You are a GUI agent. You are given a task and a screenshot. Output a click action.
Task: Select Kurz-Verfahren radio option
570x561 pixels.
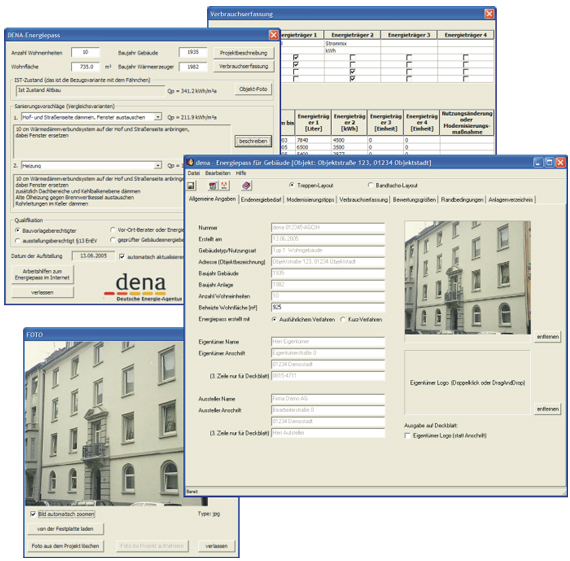pyautogui.click(x=343, y=319)
